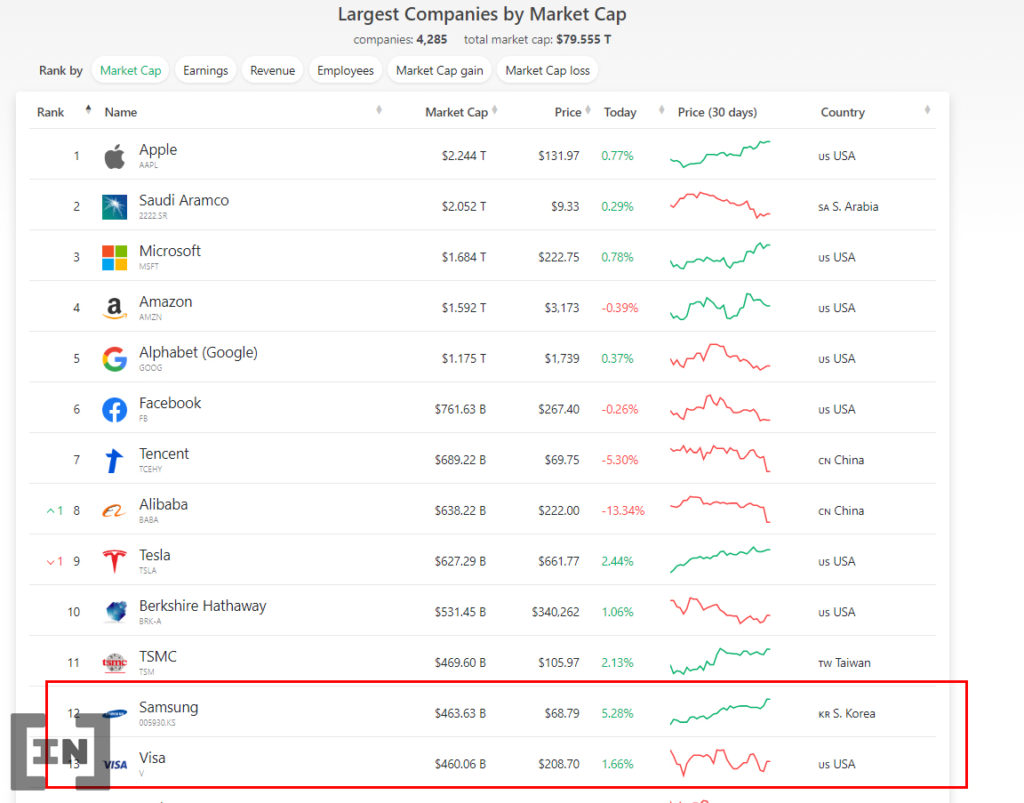Sort by Market Cap column header arrow
This screenshot has width=1024, height=803.
pyautogui.click(x=494, y=110)
